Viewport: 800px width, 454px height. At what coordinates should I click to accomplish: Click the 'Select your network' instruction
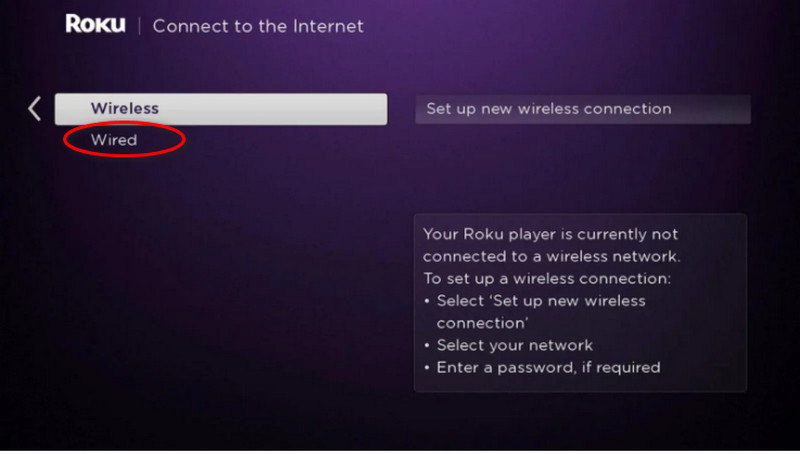point(515,345)
